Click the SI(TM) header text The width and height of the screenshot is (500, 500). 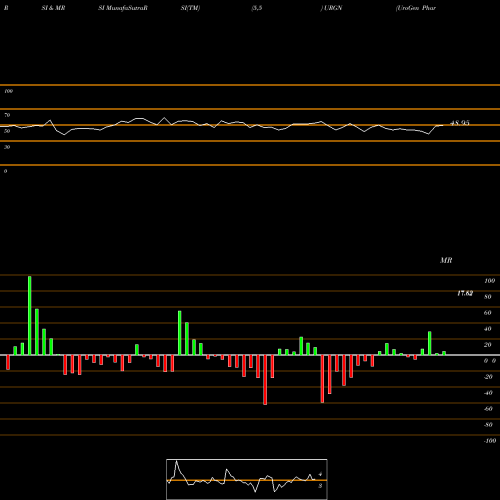click(190, 8)
